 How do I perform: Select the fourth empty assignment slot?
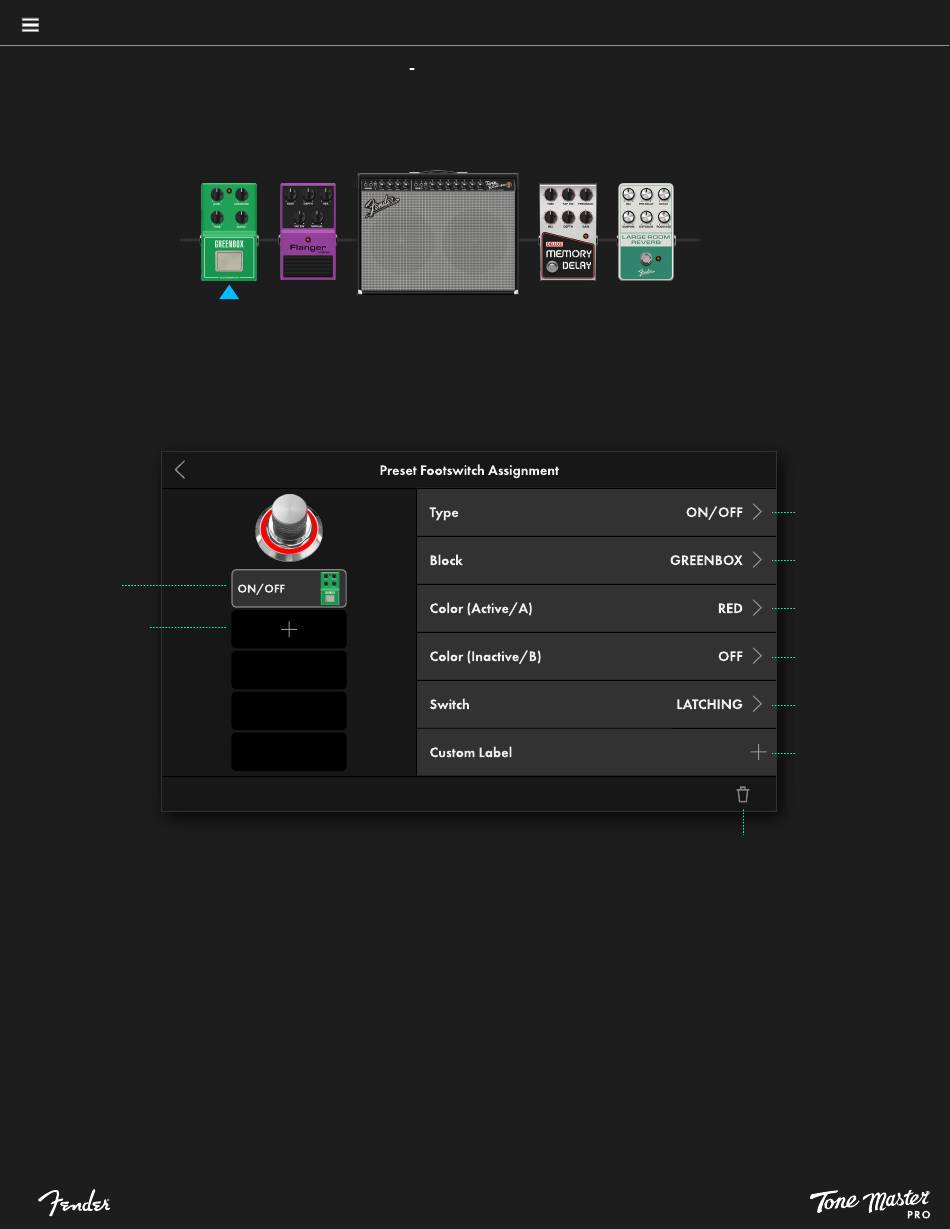coord(289,711)
